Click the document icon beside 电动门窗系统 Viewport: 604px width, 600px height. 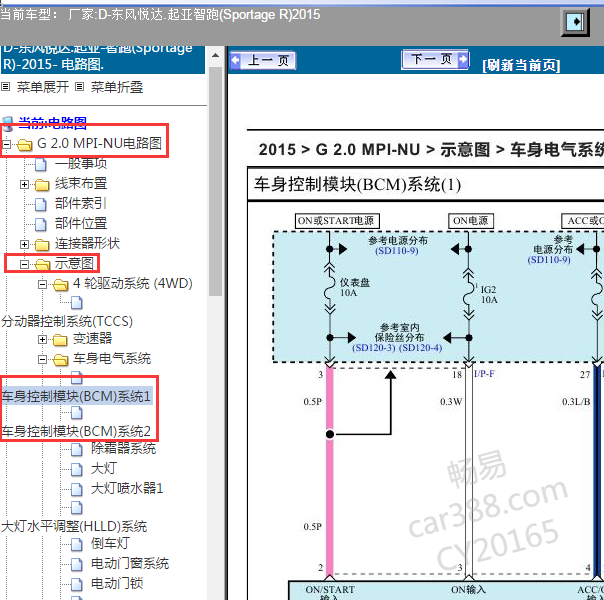(77, 565)
